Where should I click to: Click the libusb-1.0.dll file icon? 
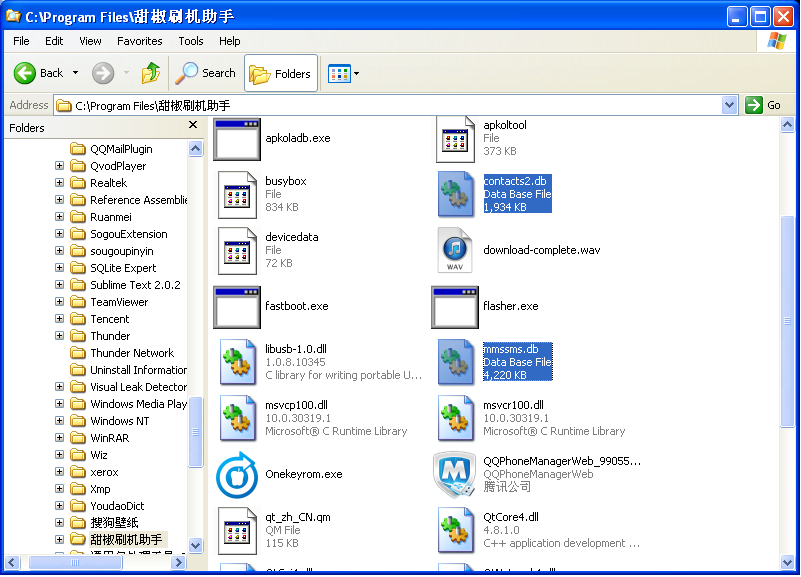point(237,362)
